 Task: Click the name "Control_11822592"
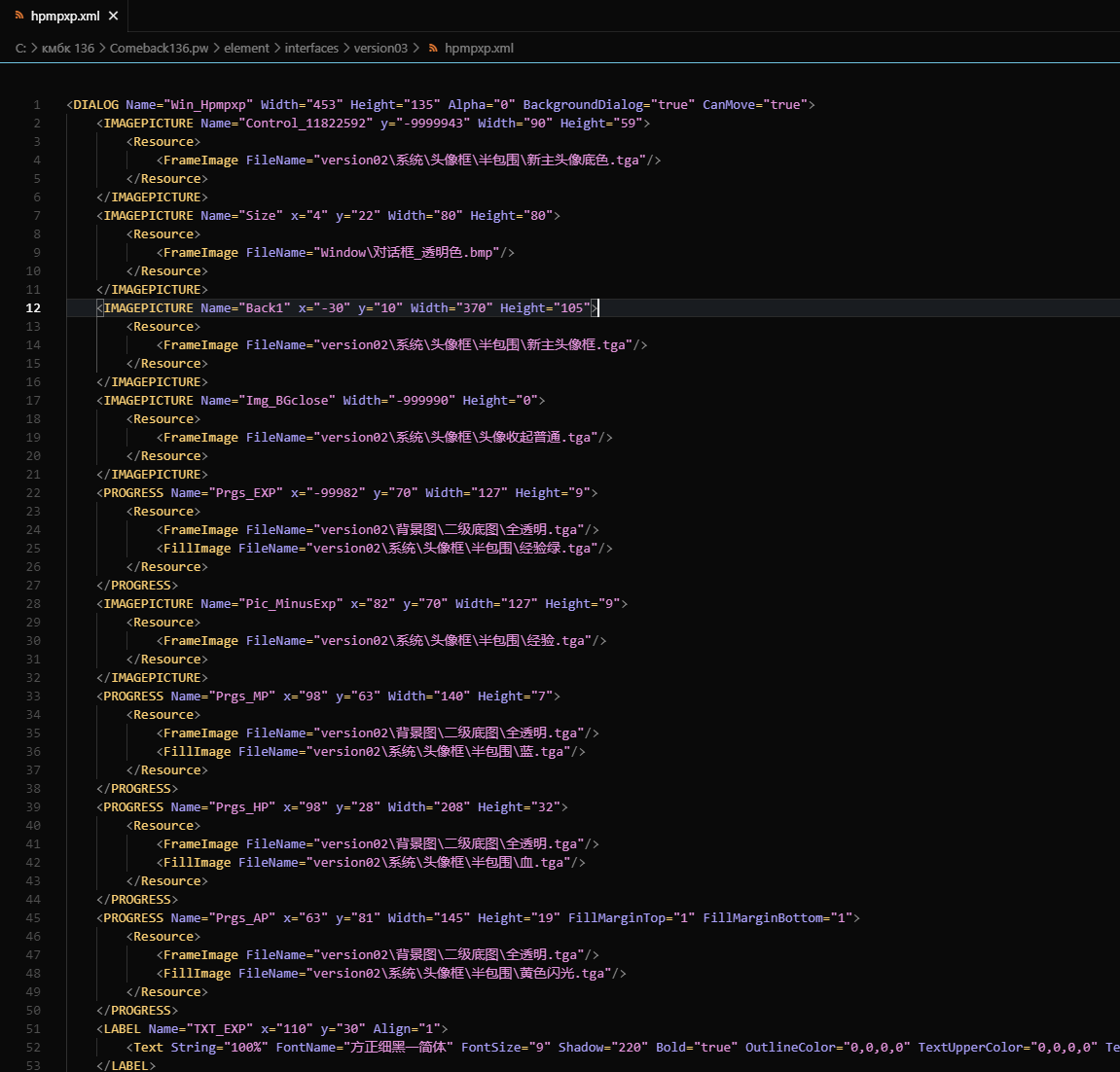309,123
